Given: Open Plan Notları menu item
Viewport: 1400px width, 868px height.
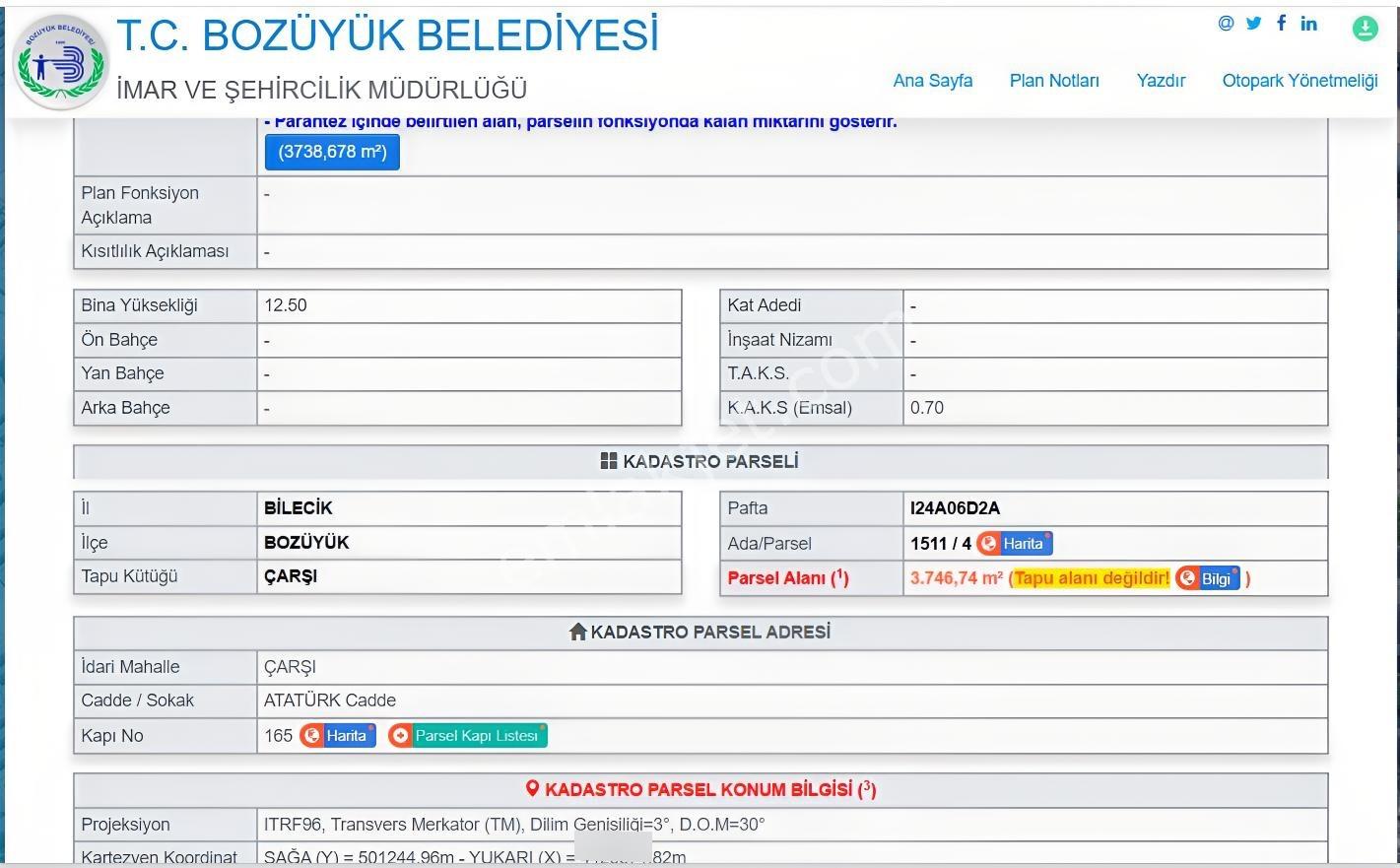Looking at the screenshot, I should [x=1054, y=81].
